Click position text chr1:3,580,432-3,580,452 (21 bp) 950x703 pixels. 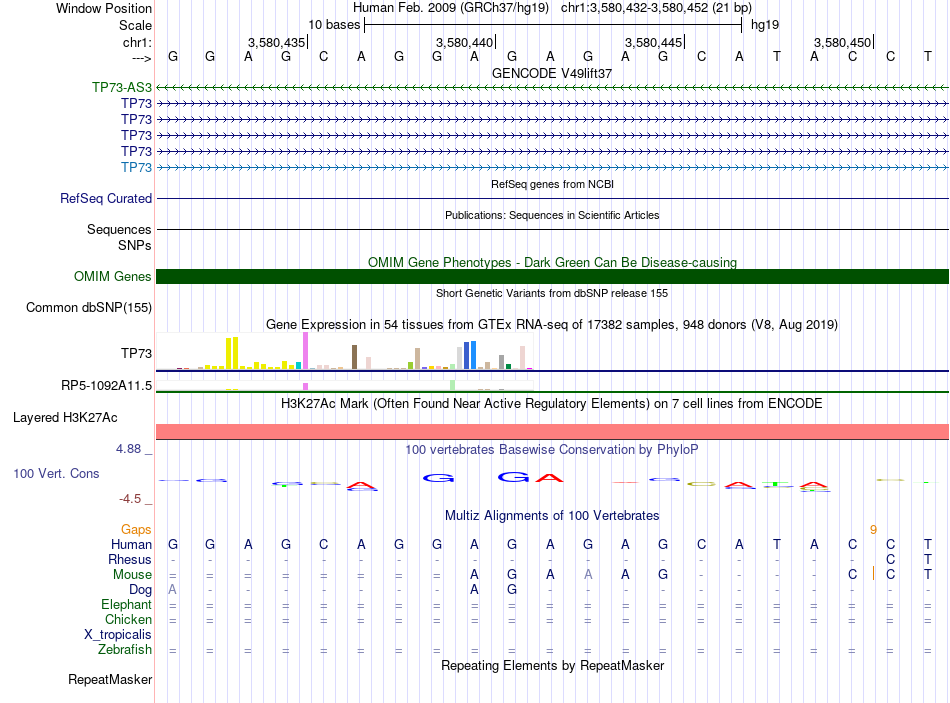click(656, 8)
